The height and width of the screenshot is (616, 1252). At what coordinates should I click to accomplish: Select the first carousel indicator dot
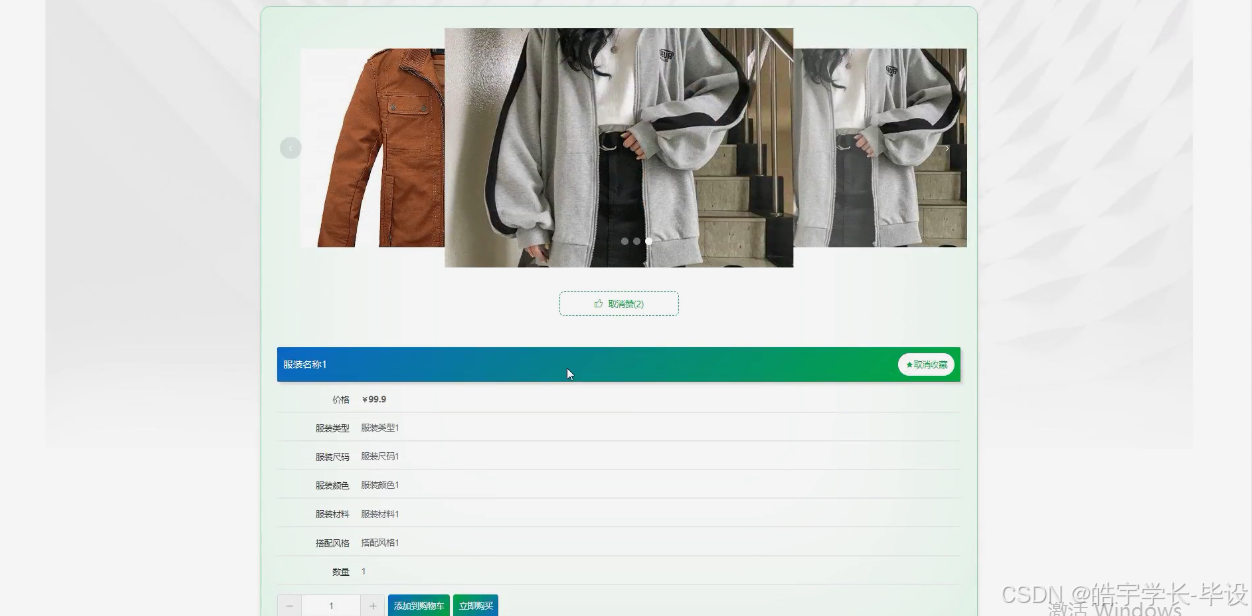[624, 241]
